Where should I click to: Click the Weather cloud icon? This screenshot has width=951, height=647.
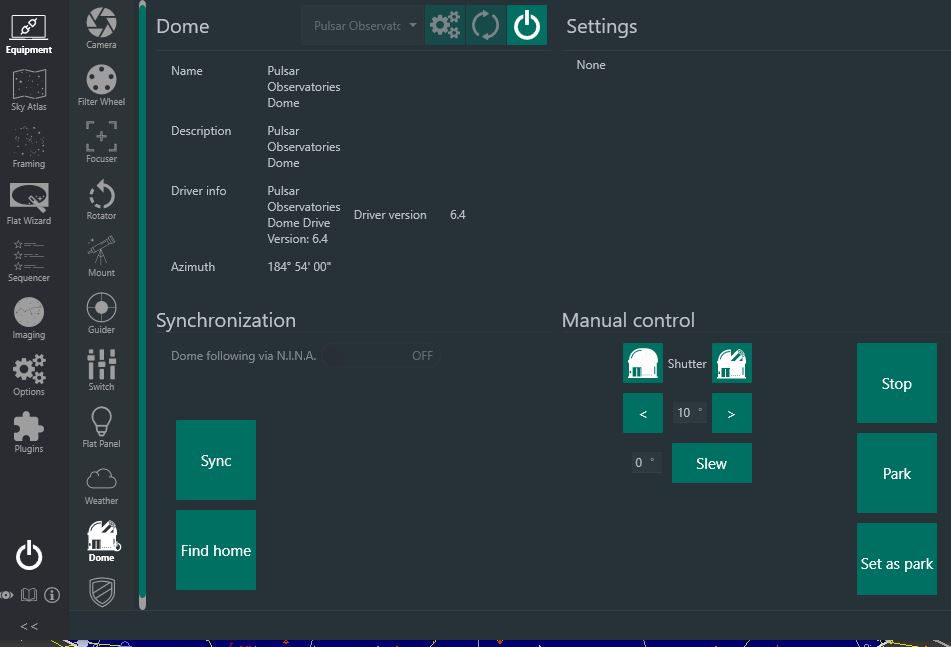pyautogui.click(x=101, y=484)
